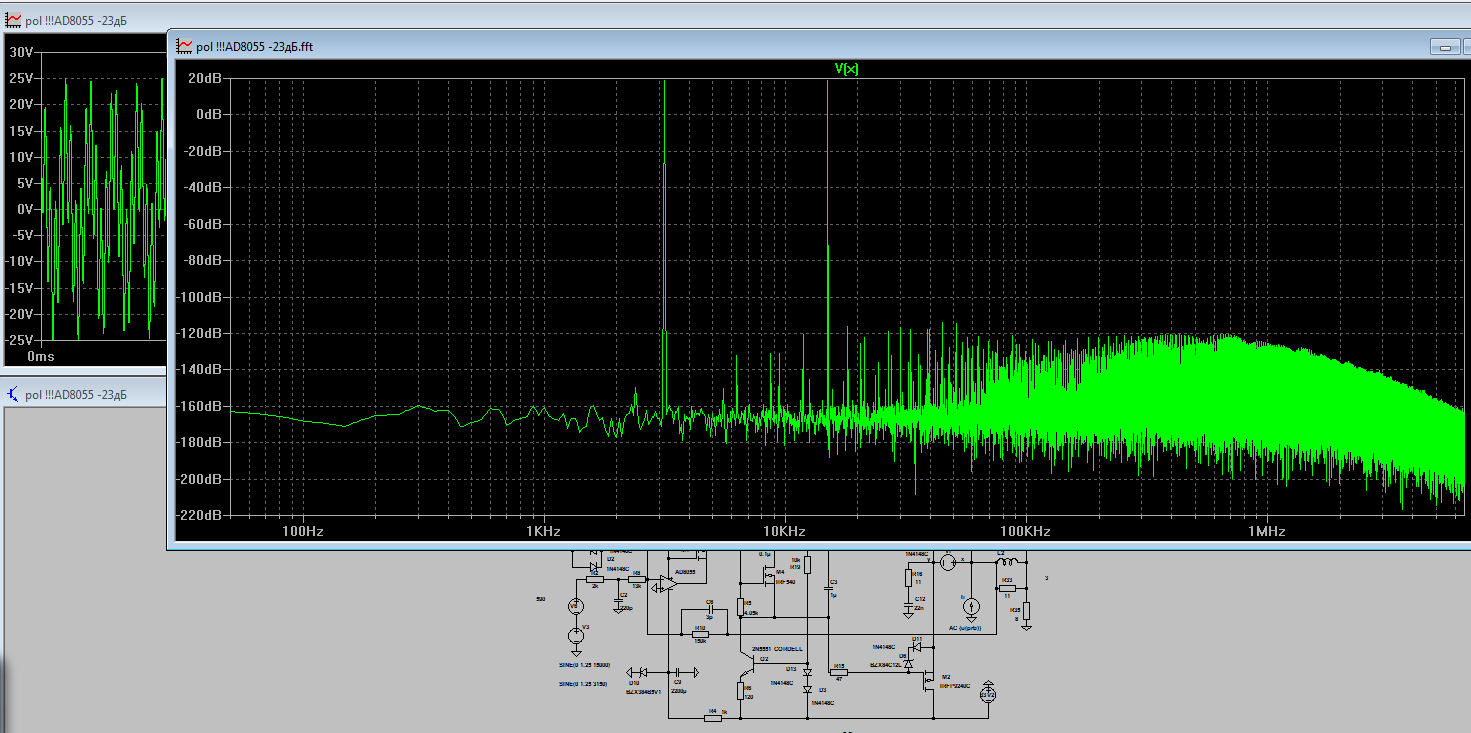
Task: Select the V3 voltage source symbol
Action: click(575, 634)
